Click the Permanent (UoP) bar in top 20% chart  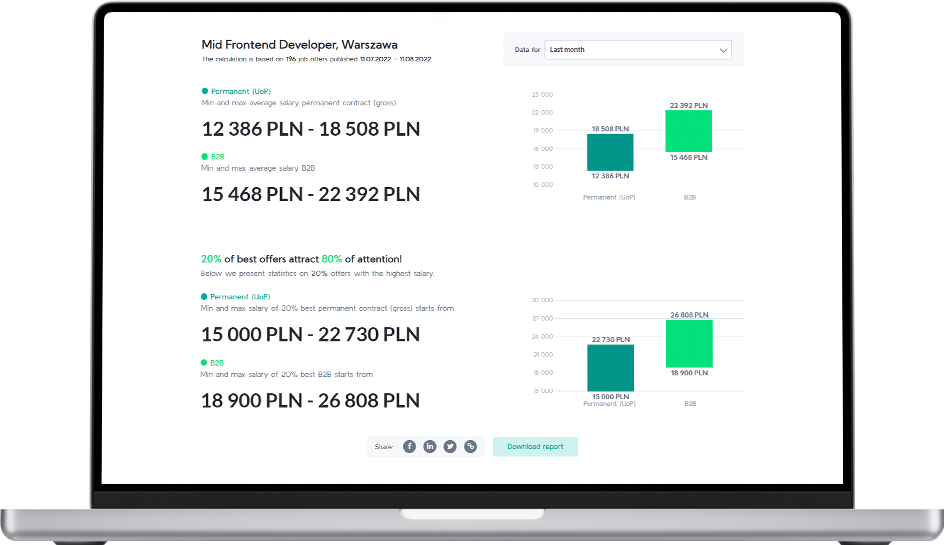610,368
